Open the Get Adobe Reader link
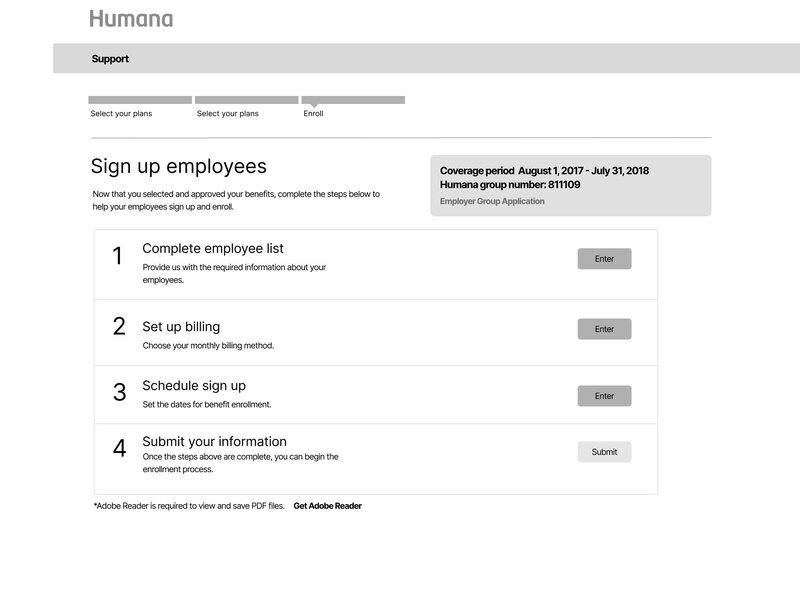This screenshot has height=611, width=800. (328, 506)
